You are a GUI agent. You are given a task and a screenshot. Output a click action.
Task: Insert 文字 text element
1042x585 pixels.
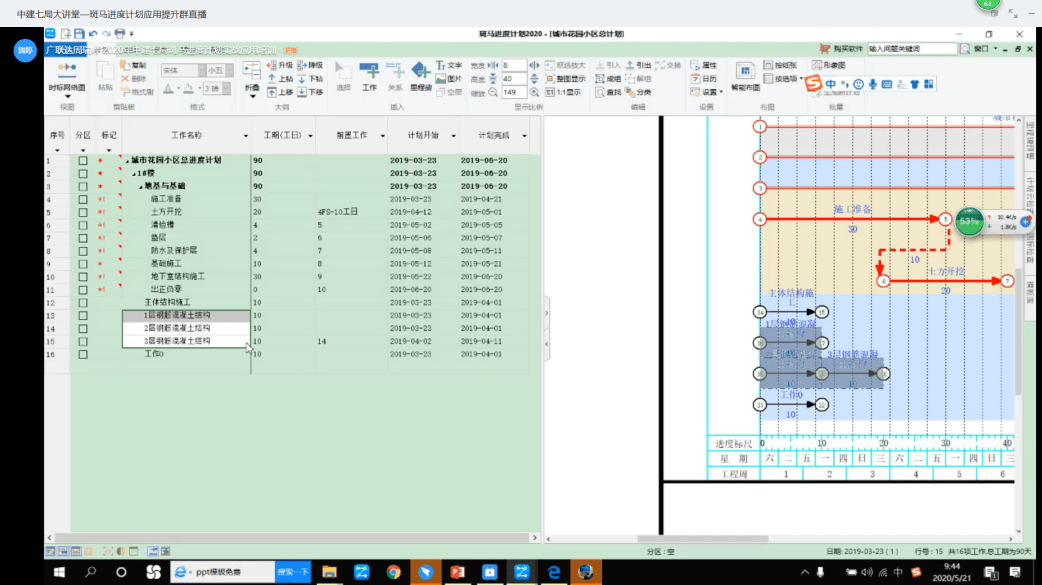449,65
